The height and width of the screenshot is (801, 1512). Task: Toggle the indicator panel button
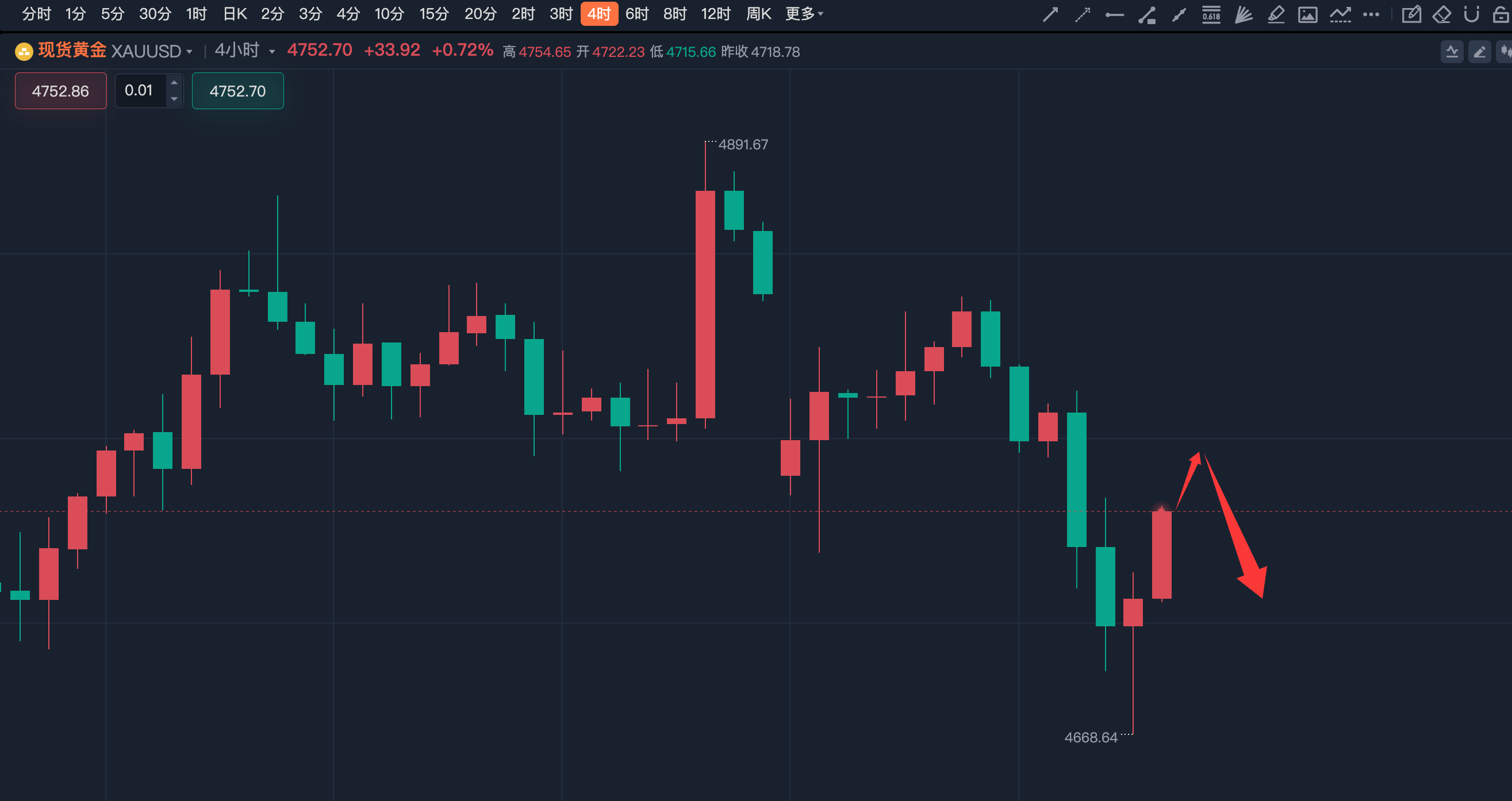pyautogui.click(x=1452, y=52)
